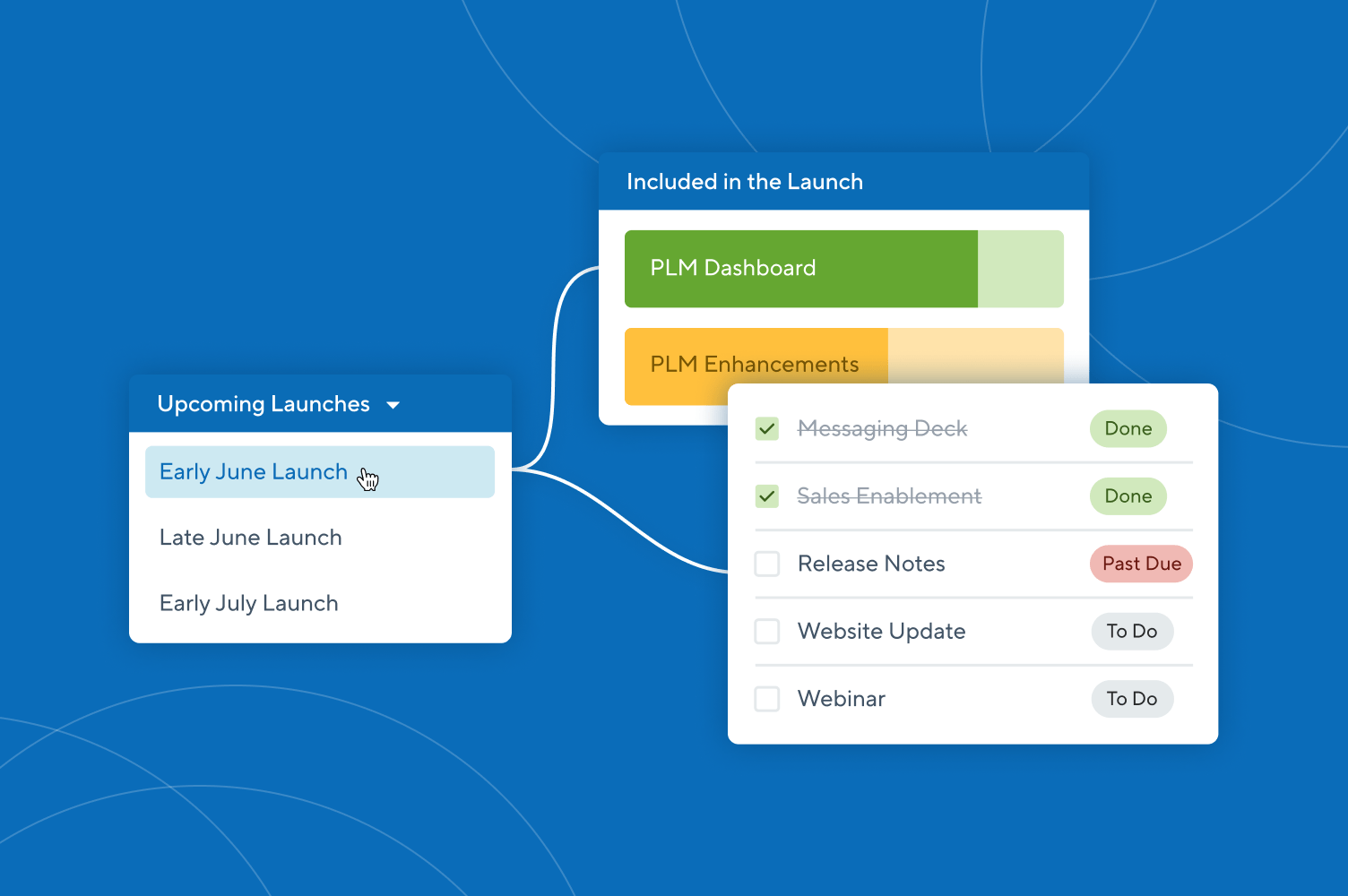Image resolution: width=1348 pixels, height=896 pixels.
Task: Click the To Do badge beside Webinar
Action: pos(1132,699)
